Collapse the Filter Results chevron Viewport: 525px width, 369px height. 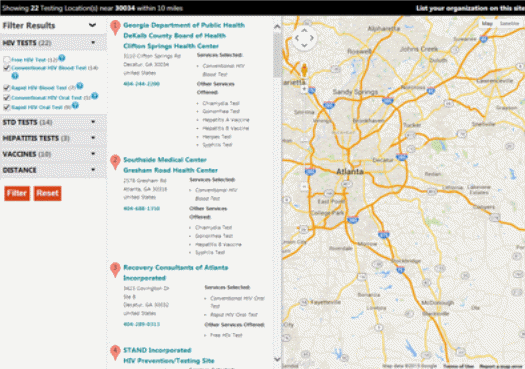click(92, 25)
